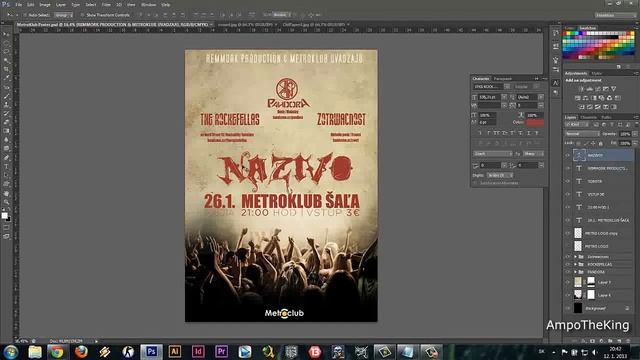Image resolution: width=640 pixels, height=360 pixels.
Task: Hide the 26.1. METROKLUB ŠAĽA layer
Action: [x=568, y=220]
